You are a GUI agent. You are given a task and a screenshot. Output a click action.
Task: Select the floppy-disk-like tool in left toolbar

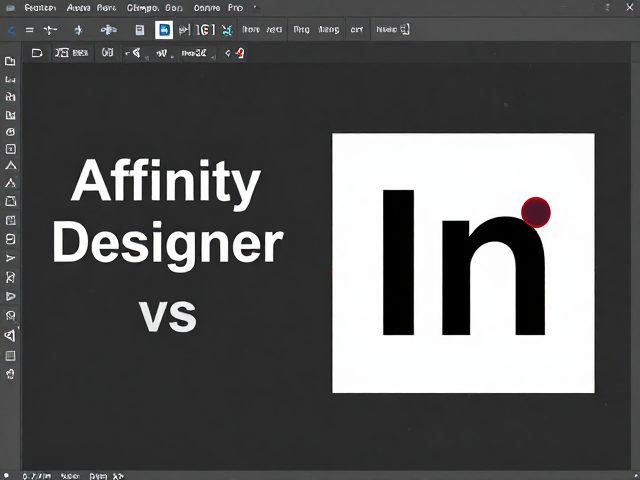click(x=11, y=220)
